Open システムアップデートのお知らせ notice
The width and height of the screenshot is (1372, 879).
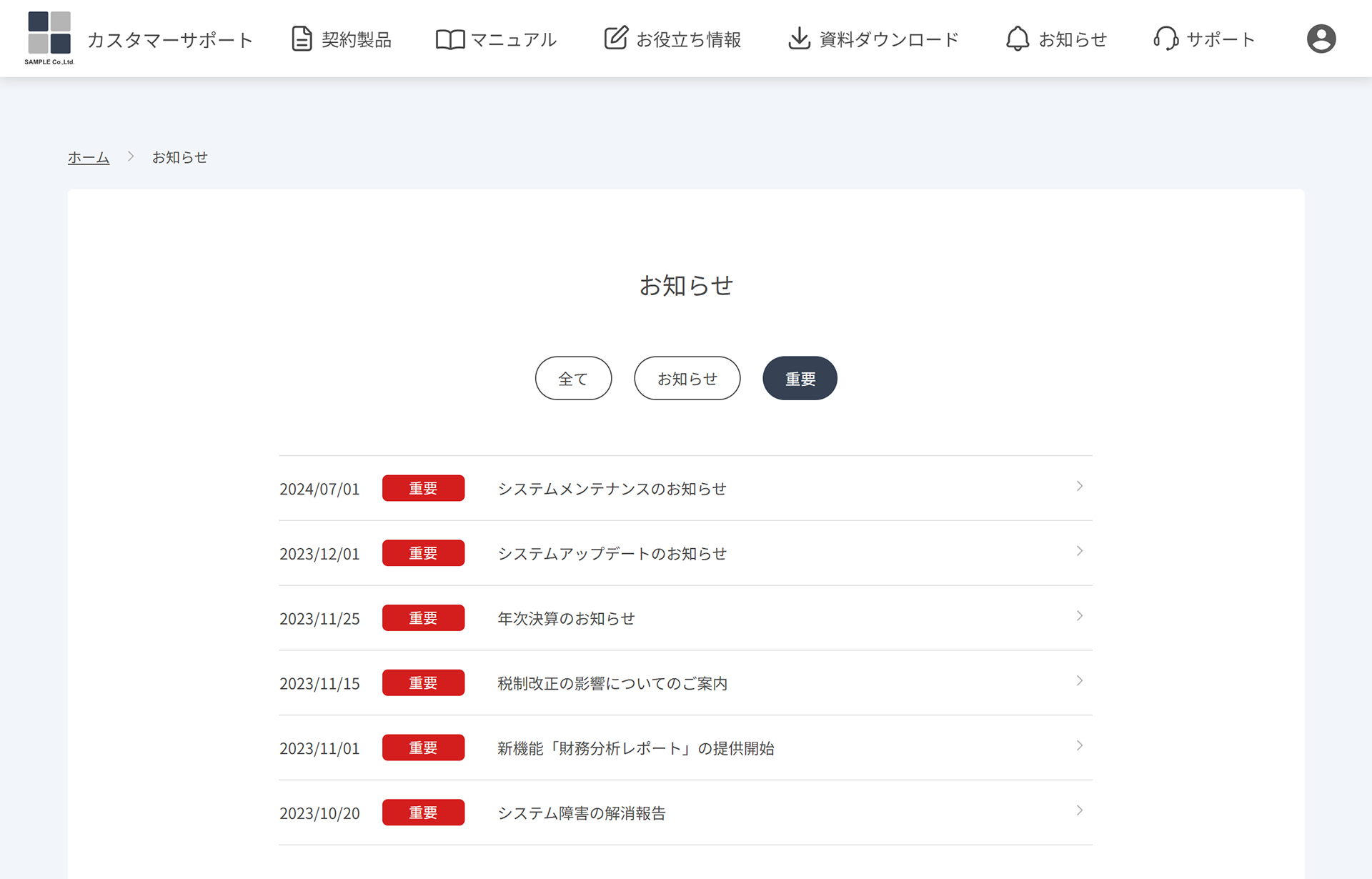tap(612, 554)
